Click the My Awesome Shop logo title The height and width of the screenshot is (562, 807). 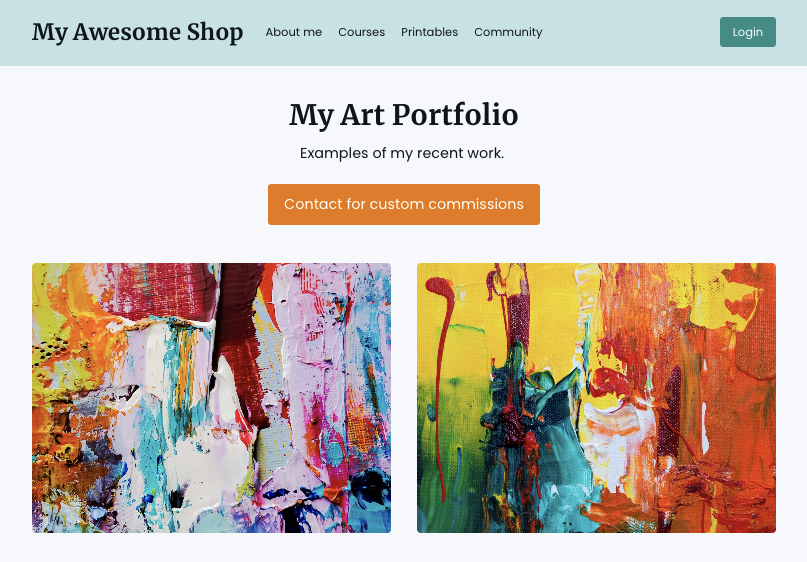(137, 32)
